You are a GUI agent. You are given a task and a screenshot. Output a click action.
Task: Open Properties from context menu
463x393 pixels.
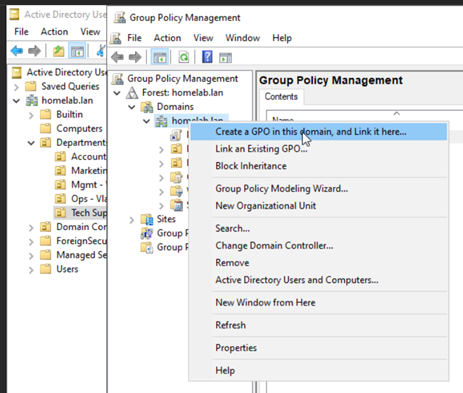tap(319, 348)
